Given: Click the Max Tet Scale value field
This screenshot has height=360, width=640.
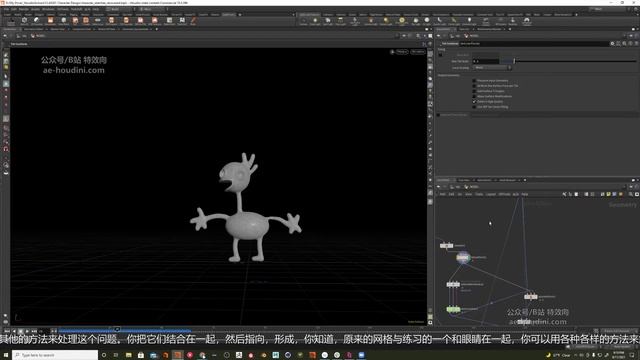Looking at the screenshot, I should tap(486, 61).
